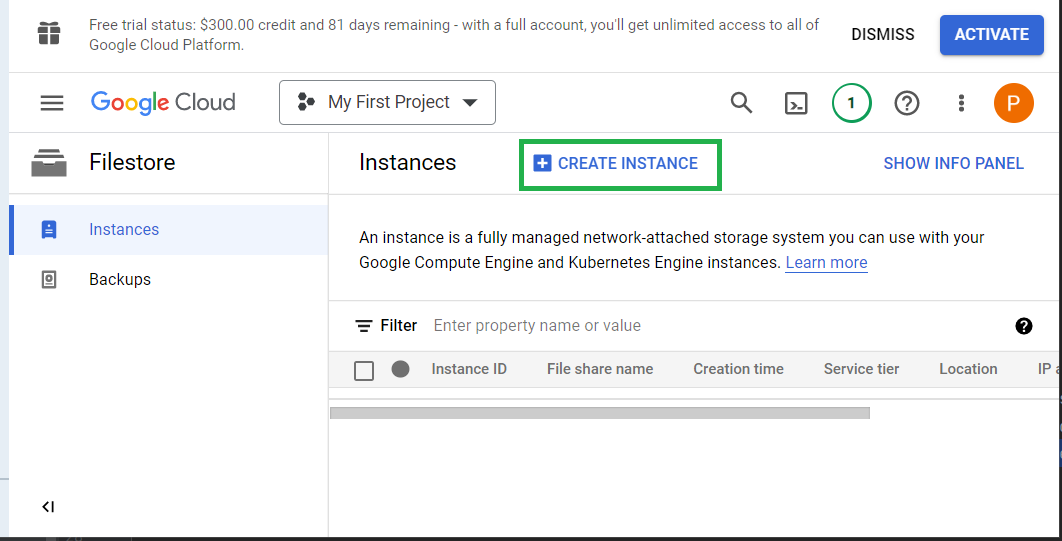Click the Instances page heading
Screen dimensions: 1062x541
(408, 163)
